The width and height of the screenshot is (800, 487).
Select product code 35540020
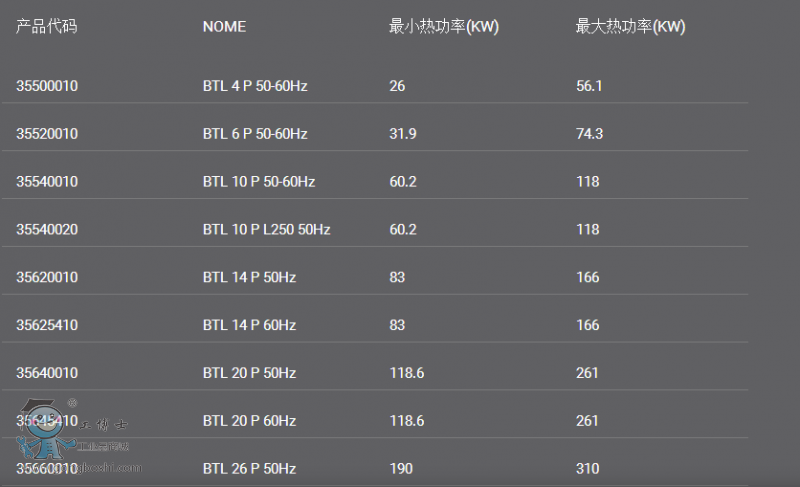[47, 230]
